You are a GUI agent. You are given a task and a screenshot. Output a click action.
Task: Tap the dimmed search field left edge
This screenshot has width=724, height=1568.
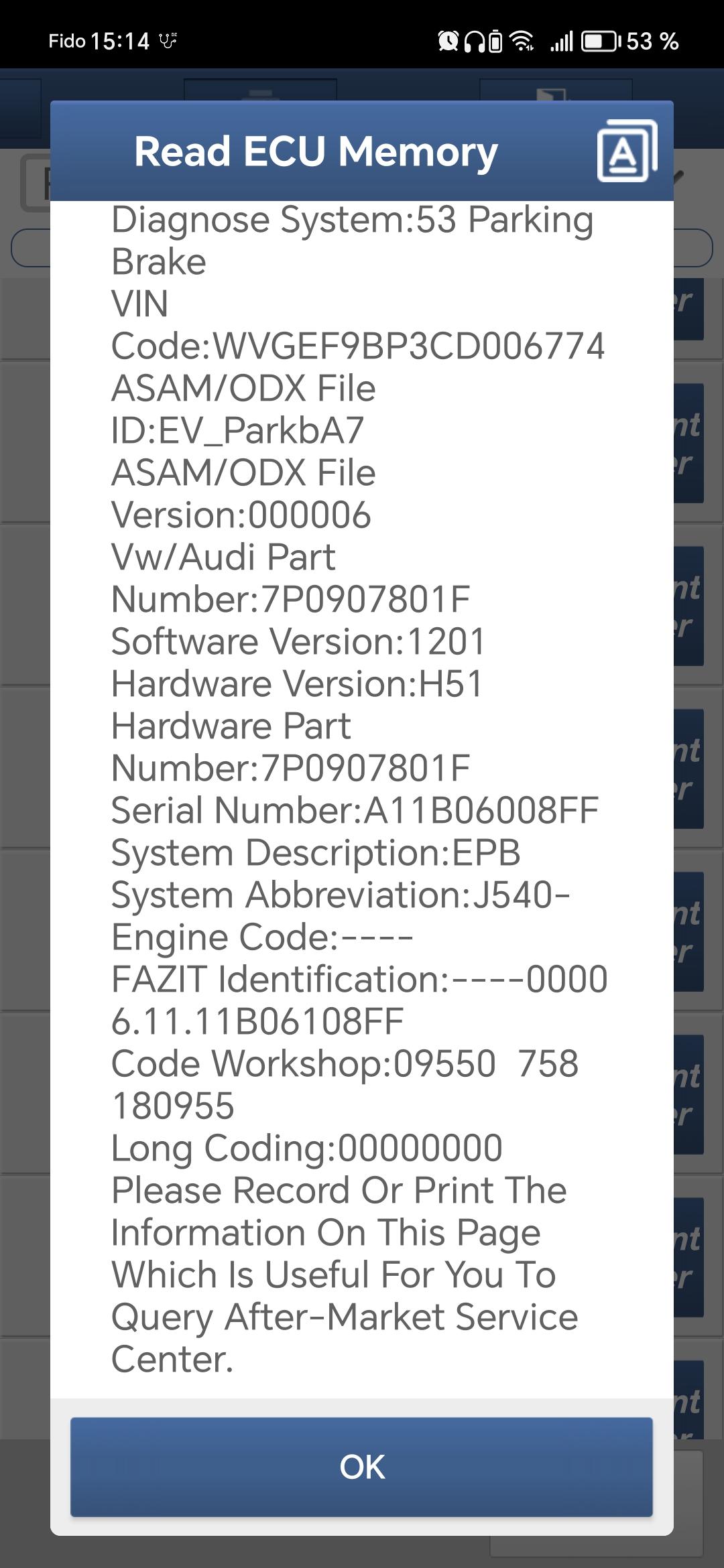click(x=31, y=248)
